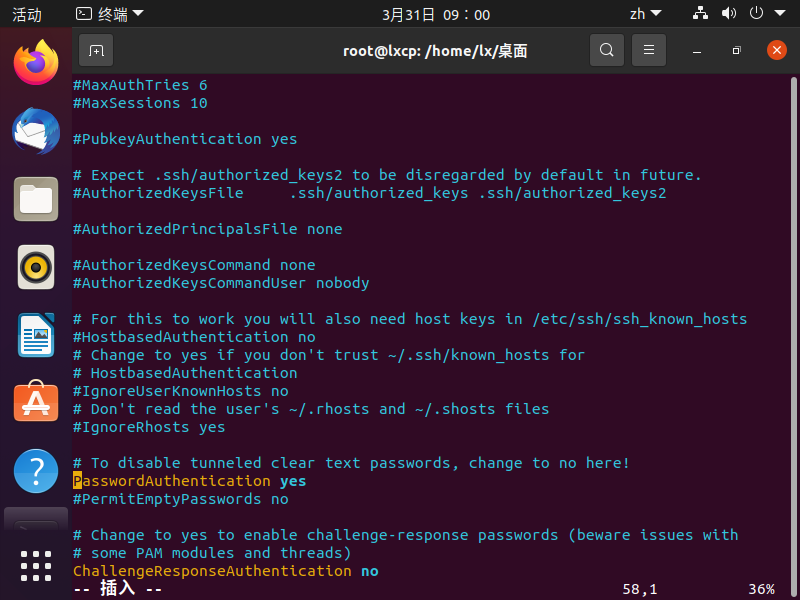Click the #MaxSessions 10 line
This screenshot has width=800, height=600.
point(140,103)
